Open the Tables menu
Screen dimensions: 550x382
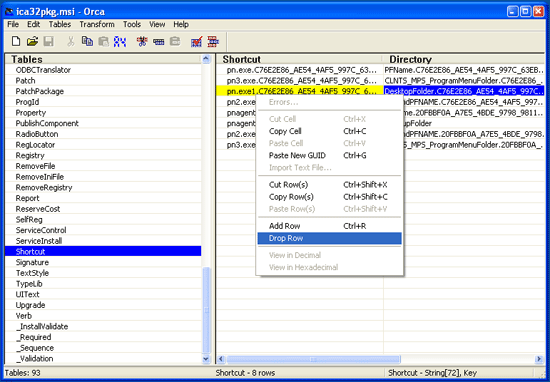(x=60, y=24)
